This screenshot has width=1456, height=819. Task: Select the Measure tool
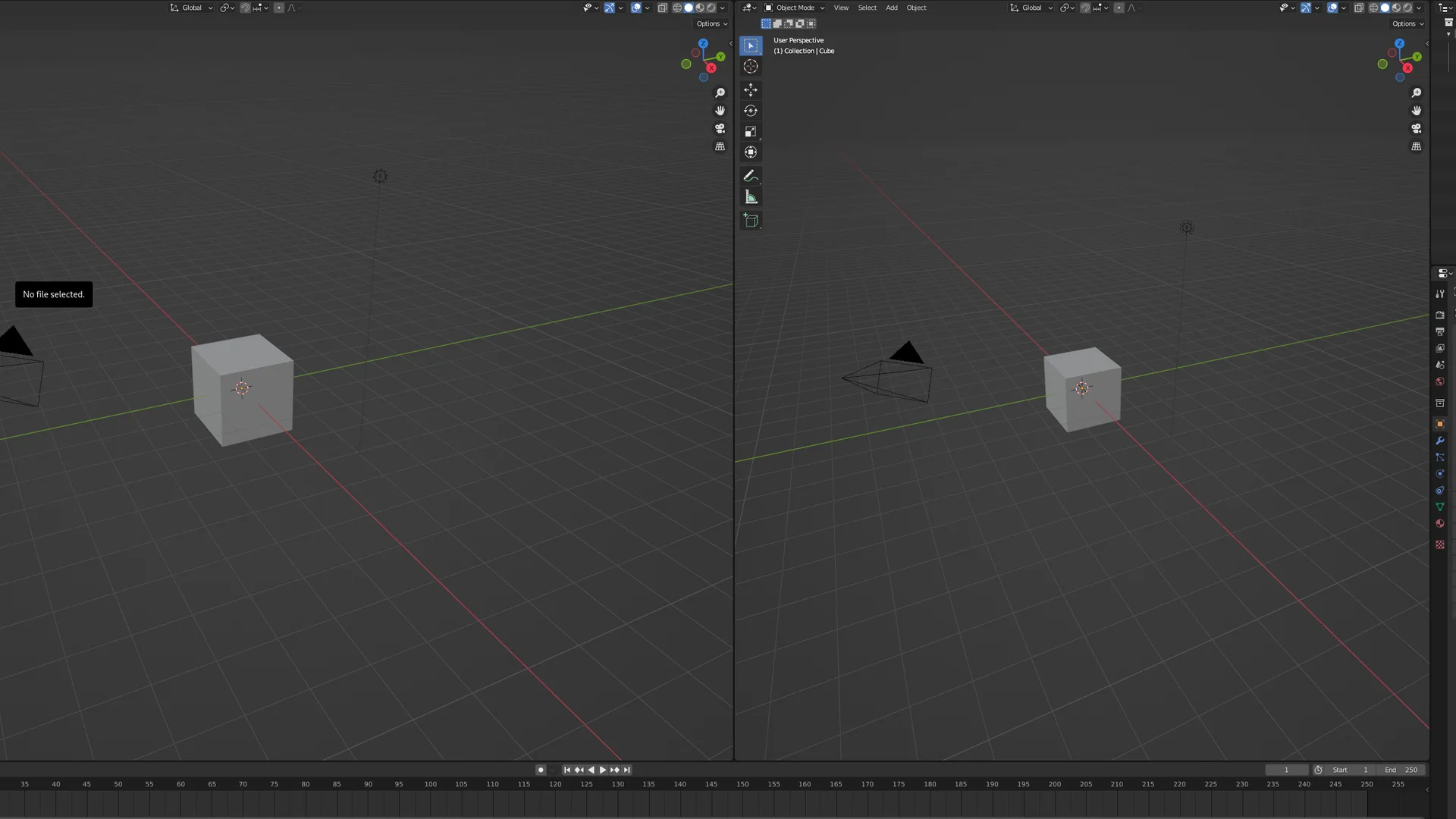(x=751, y=197)
